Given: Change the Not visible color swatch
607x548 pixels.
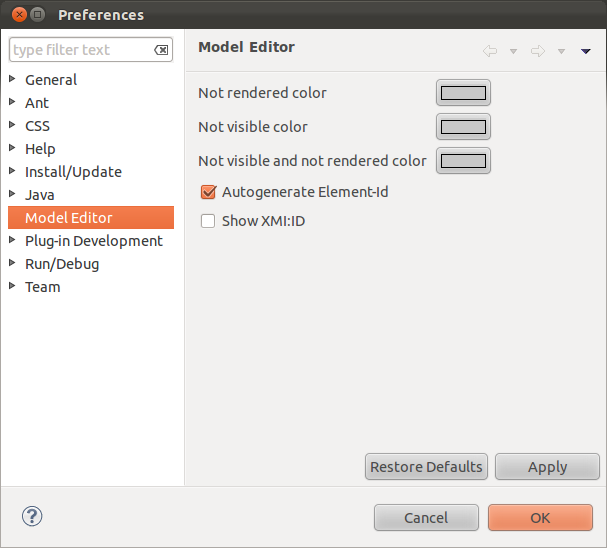Looking at the screenshot, I should click(x=463, y=127).
